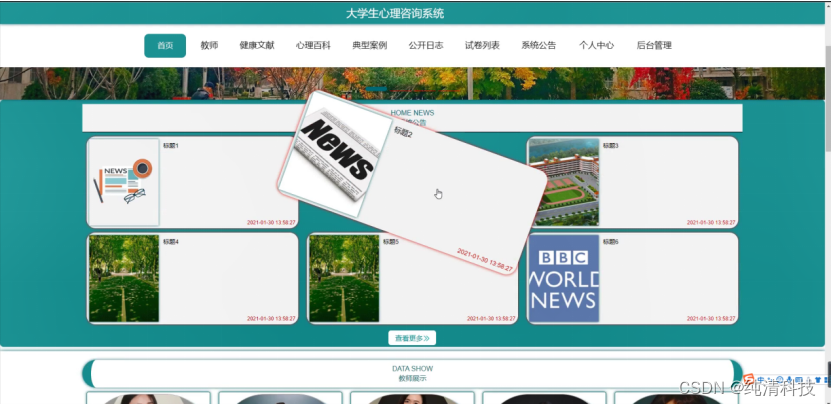The image size is (831, 406).
Task: Click the 标题3 title text
Action: click(611, 146)
